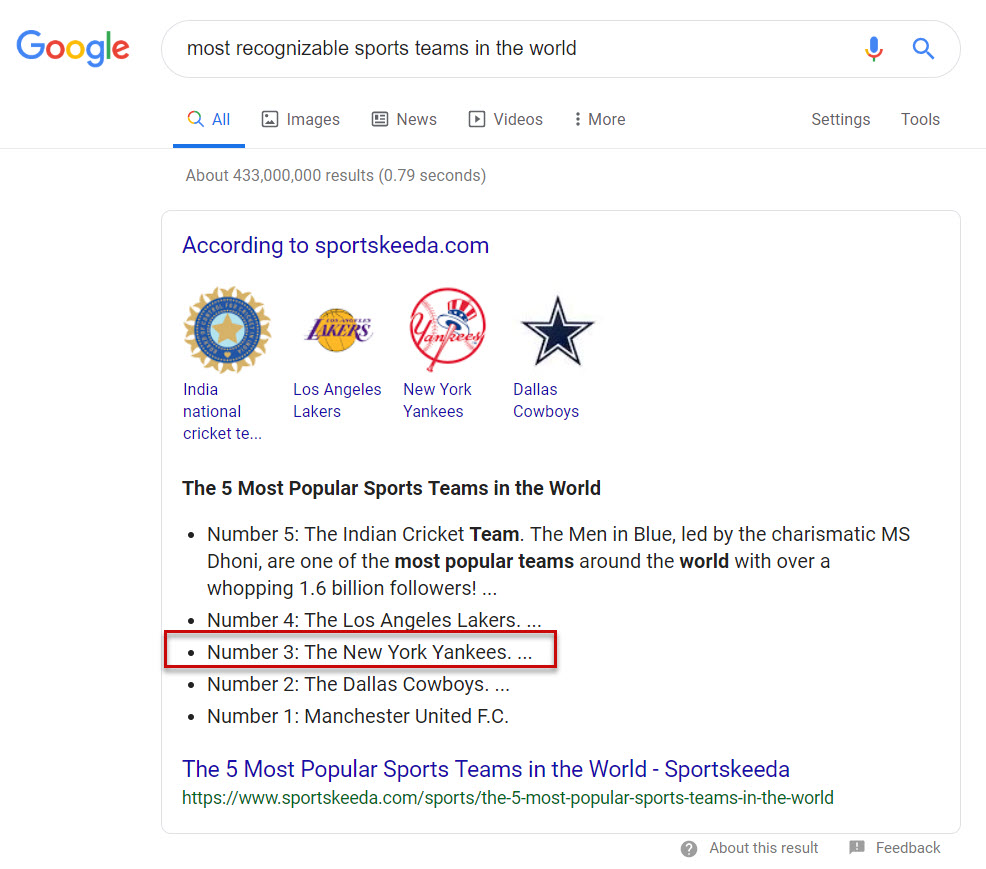Click the Los Angeles Lakers logo
Viewport: 986px width, 869px height.
[338, 330]
